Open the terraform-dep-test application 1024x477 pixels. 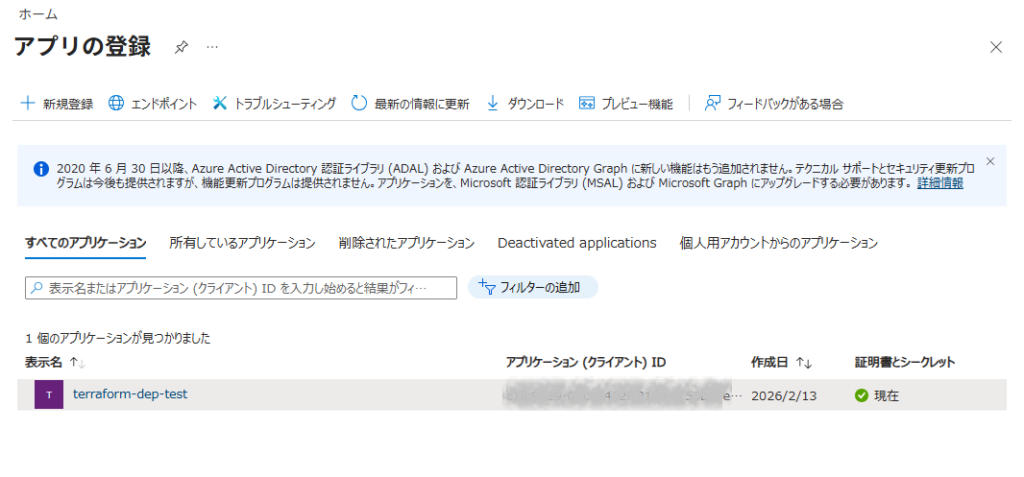pos(130,394)
